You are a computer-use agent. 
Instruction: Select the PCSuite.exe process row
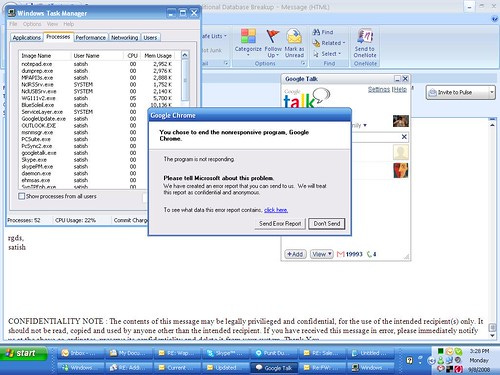click(83, 139)
